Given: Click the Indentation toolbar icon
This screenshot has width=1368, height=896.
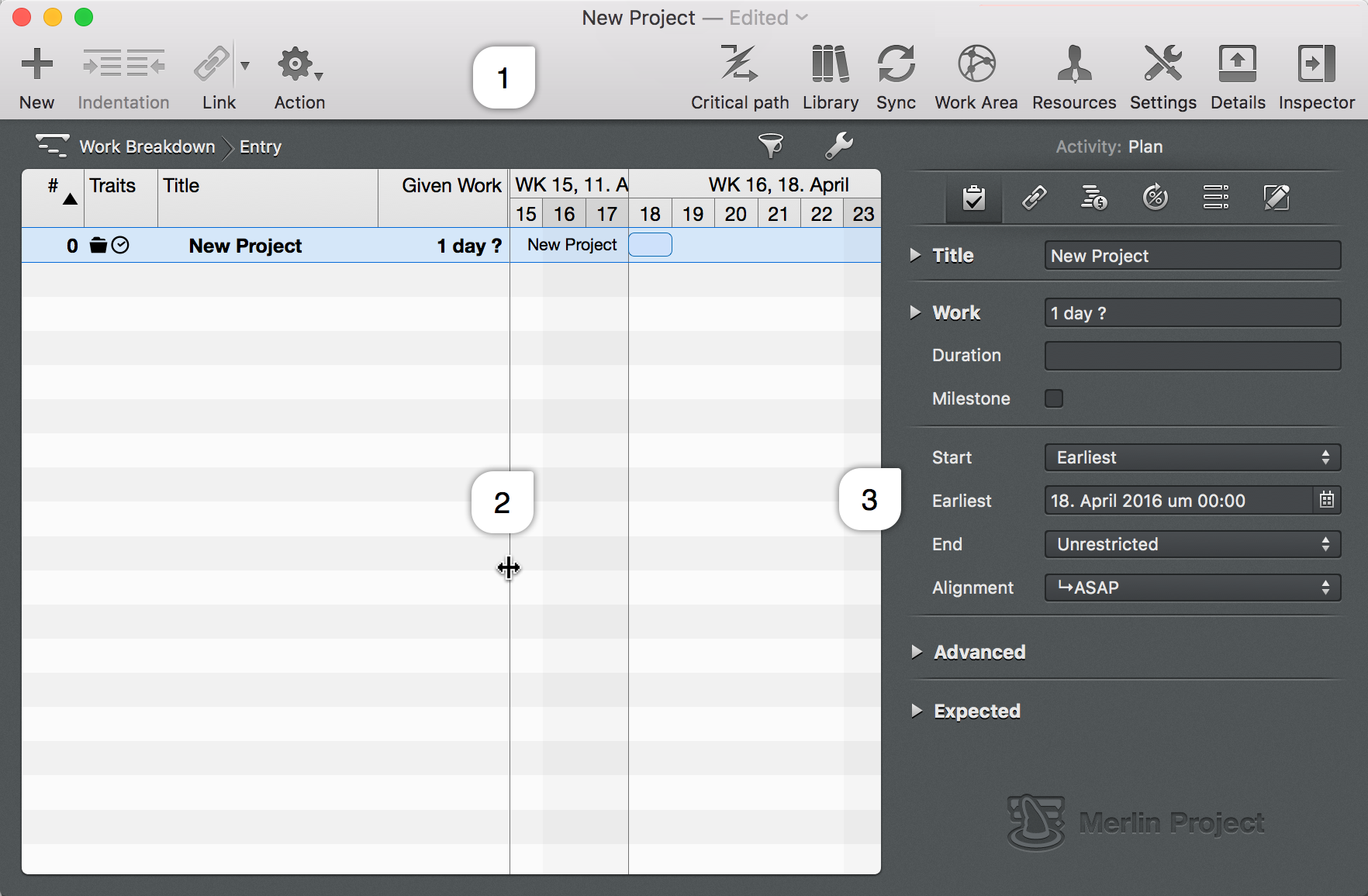Looking at the screenshot, I should (x=123, y=64).
